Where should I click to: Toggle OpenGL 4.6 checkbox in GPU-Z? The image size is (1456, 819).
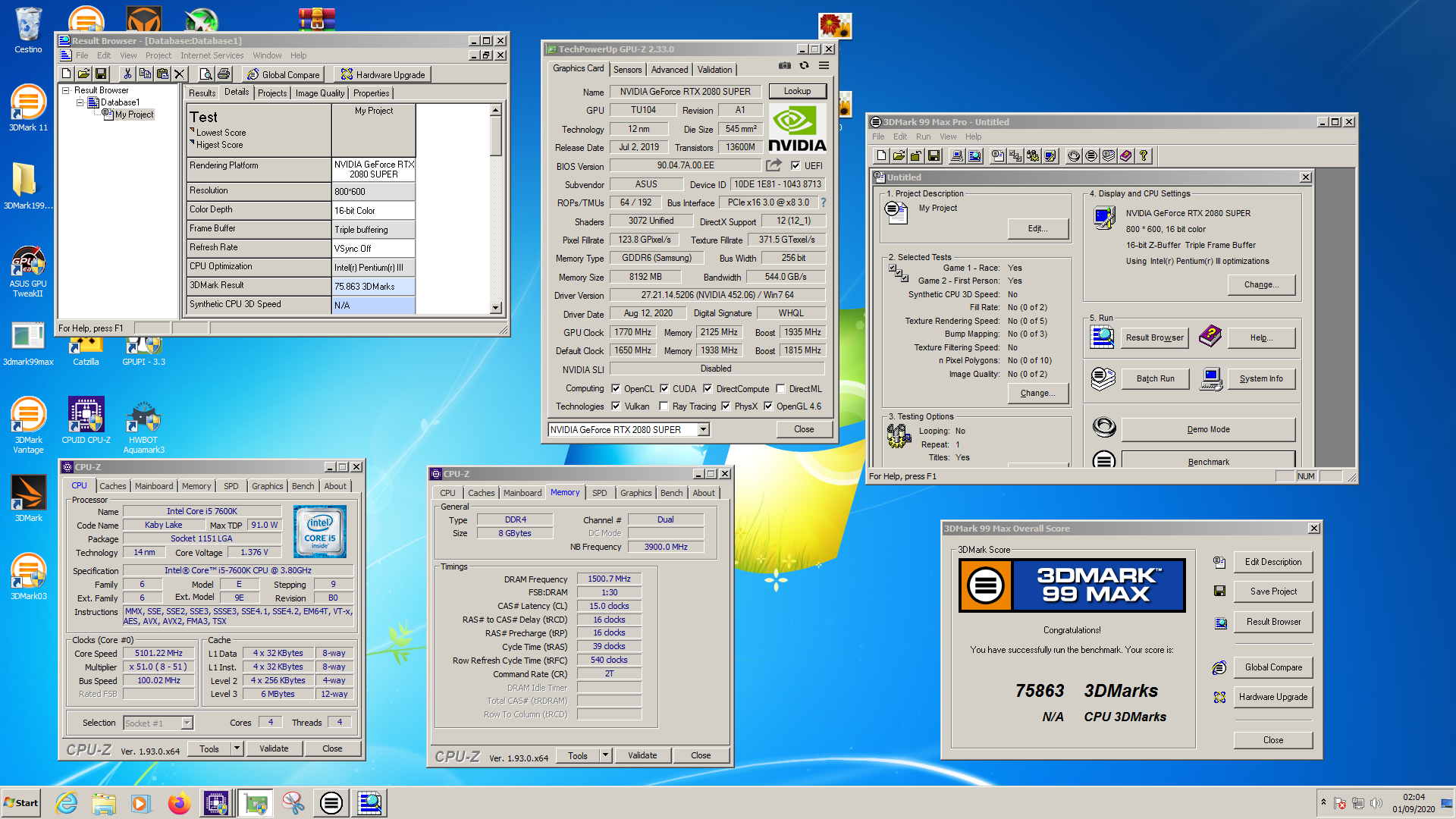[768, 406]
